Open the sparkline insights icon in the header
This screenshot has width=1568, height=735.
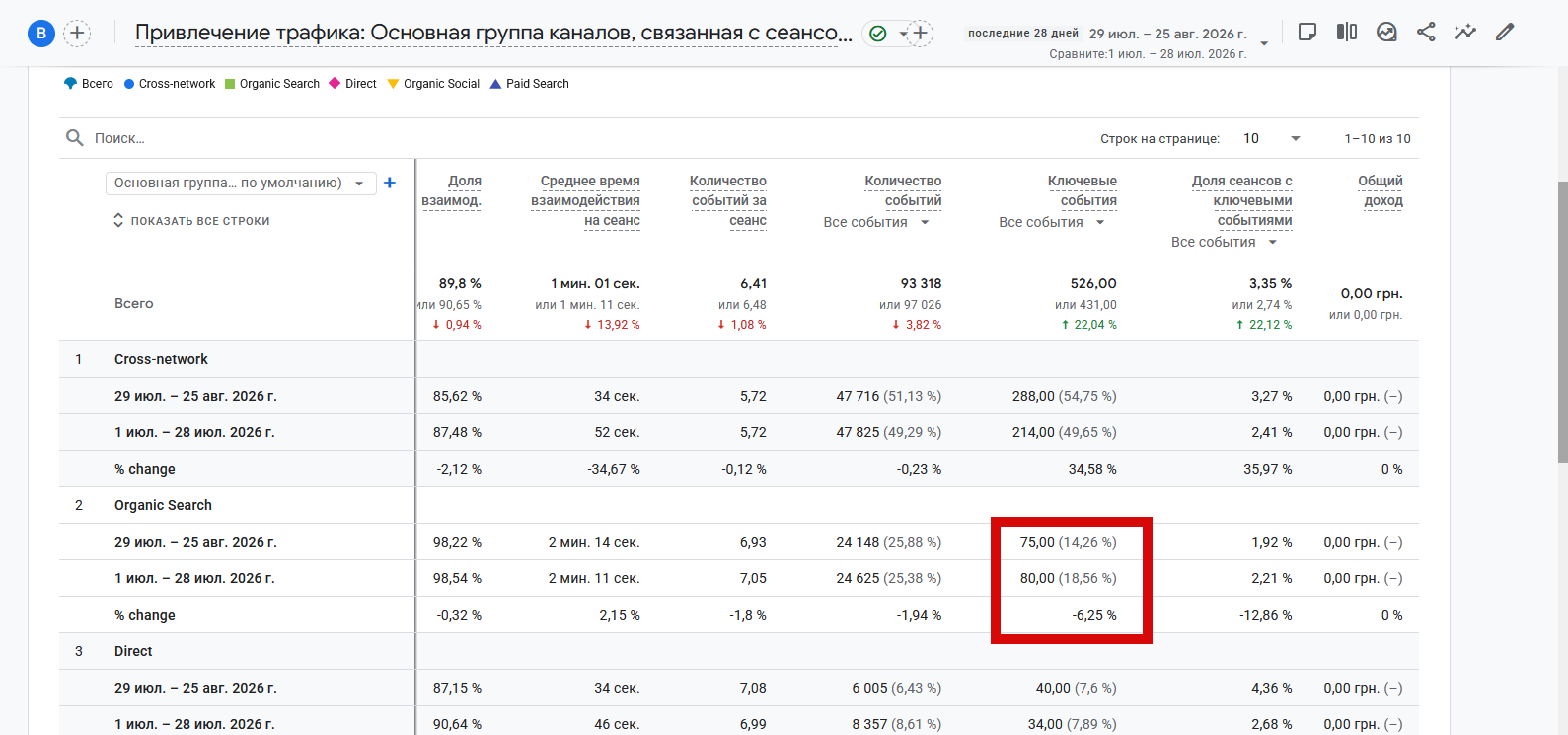click(1465, 32)
